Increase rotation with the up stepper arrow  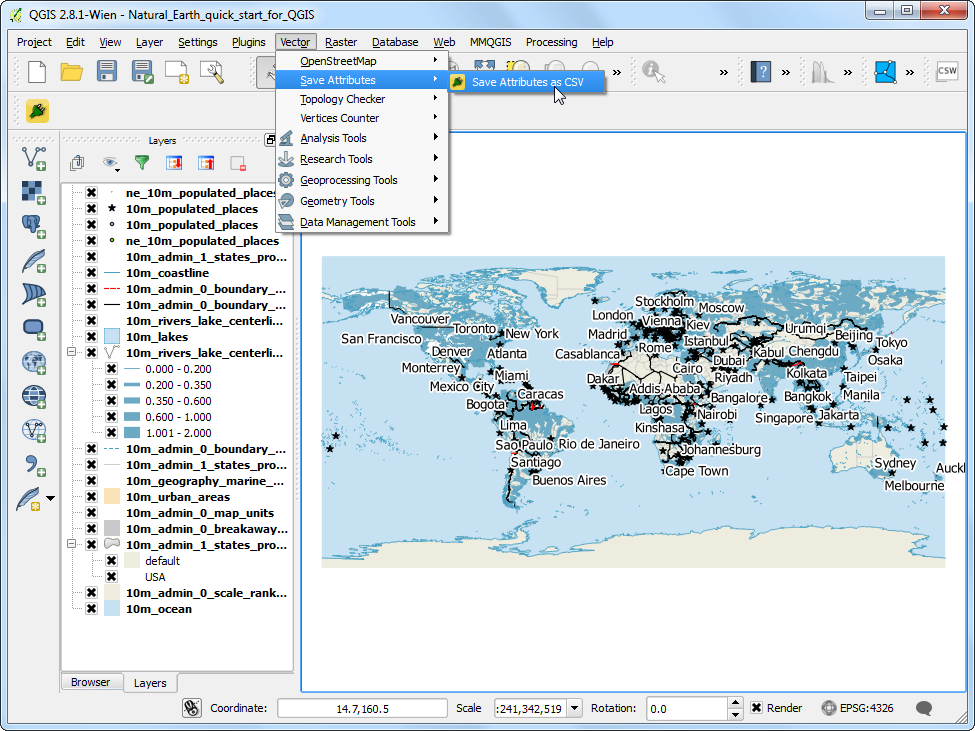point(735,703)
